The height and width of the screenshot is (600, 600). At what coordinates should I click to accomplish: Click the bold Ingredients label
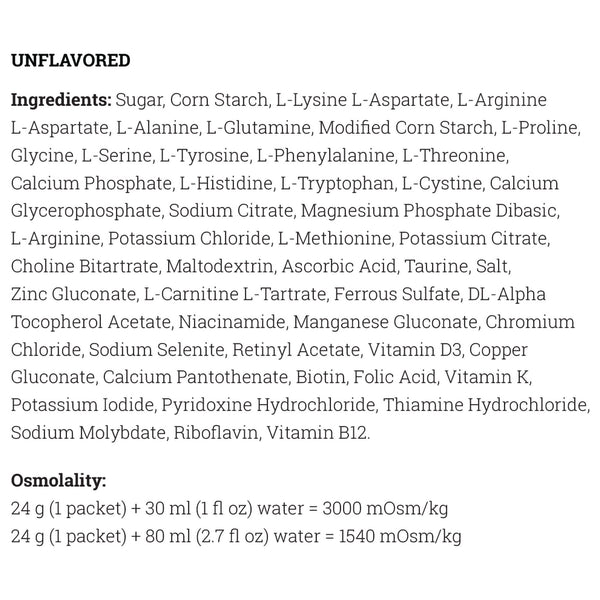pos(60,100)
